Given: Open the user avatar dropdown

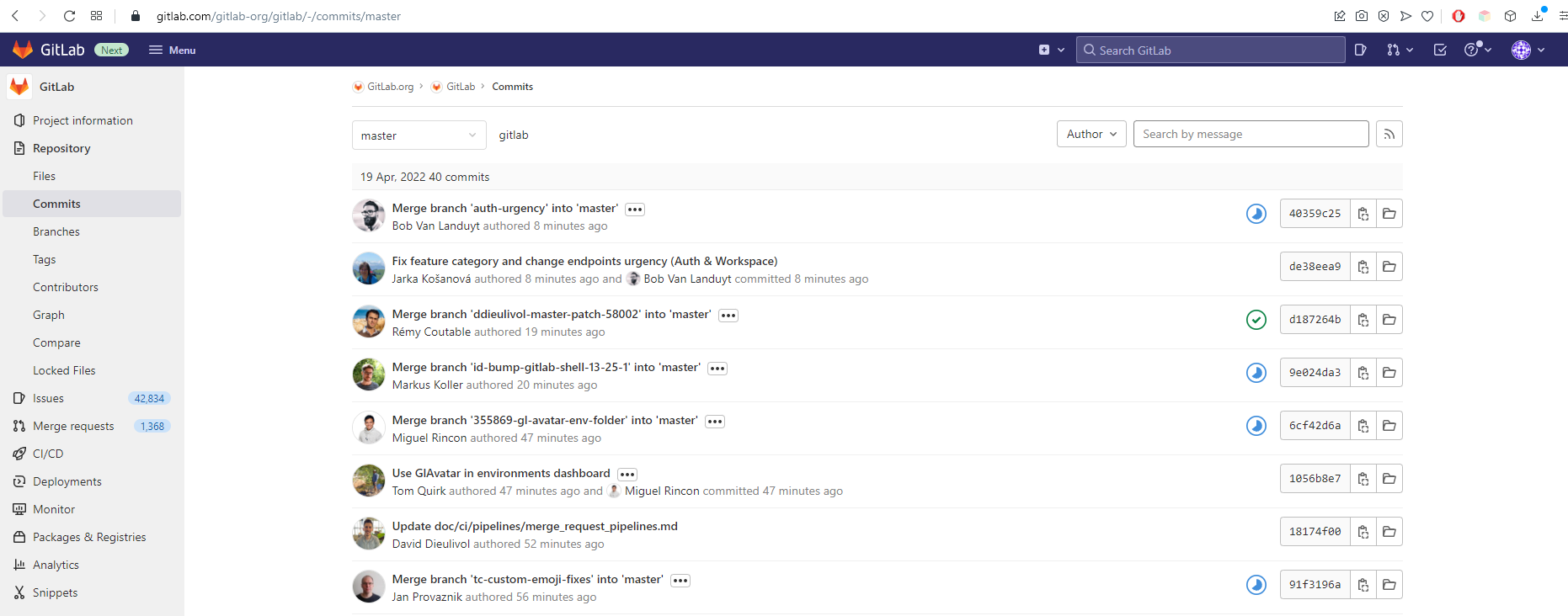Looking at the screenshot, I should tap(1528, 50).
